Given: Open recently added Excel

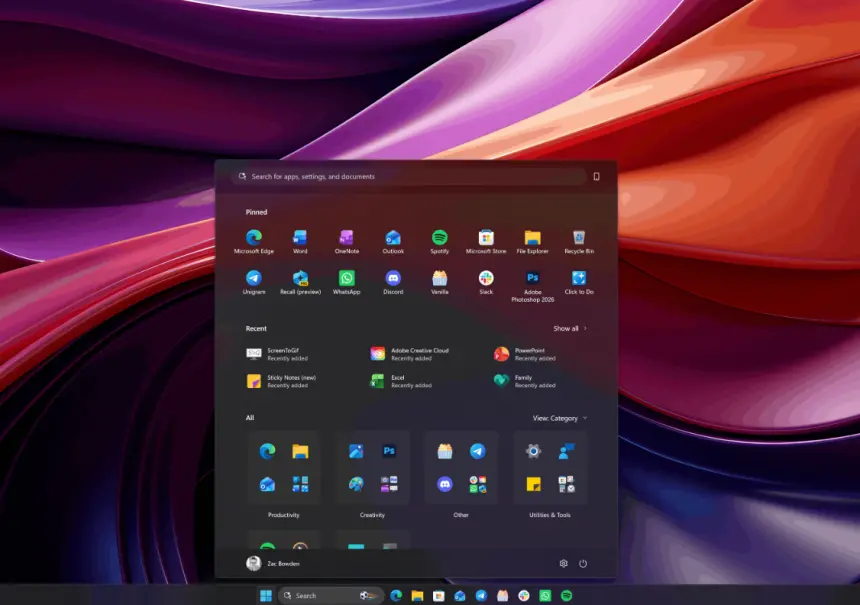Looking at the screenshot, I should 401,381.
